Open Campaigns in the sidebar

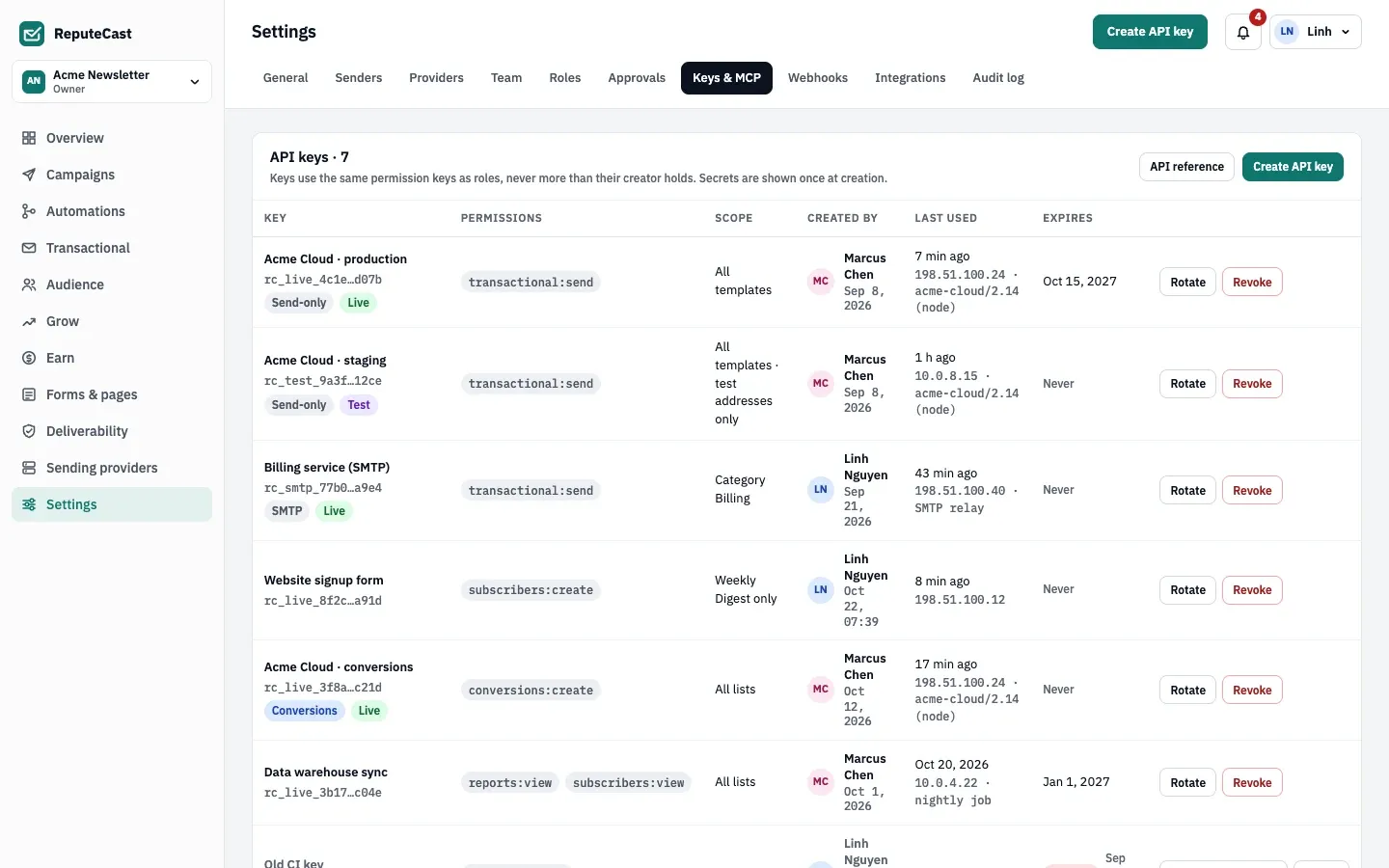pyautogui.click(x=112, y=175)
